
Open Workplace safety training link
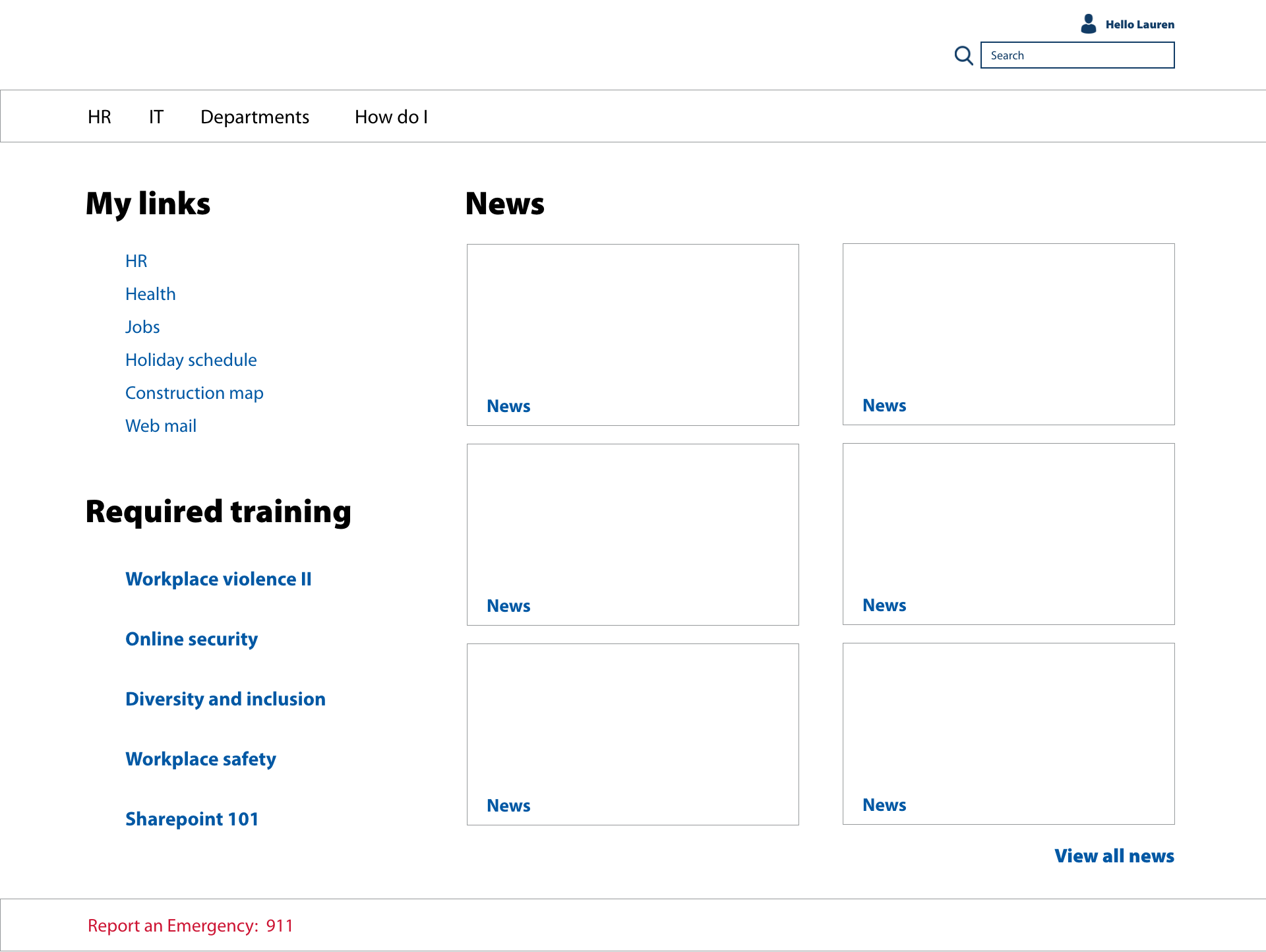point(200,759)
